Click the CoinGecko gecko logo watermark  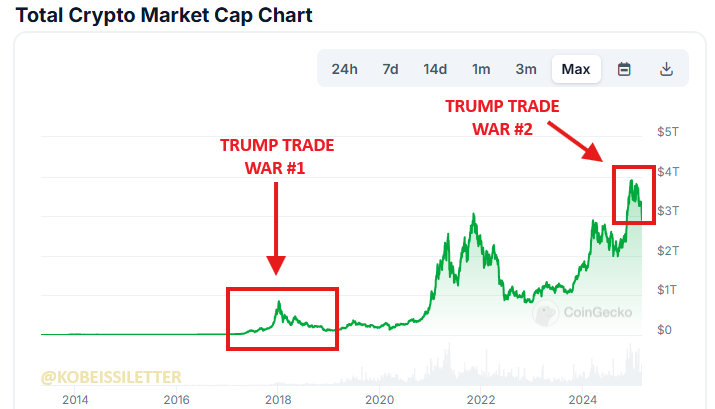tap(546, 314)
